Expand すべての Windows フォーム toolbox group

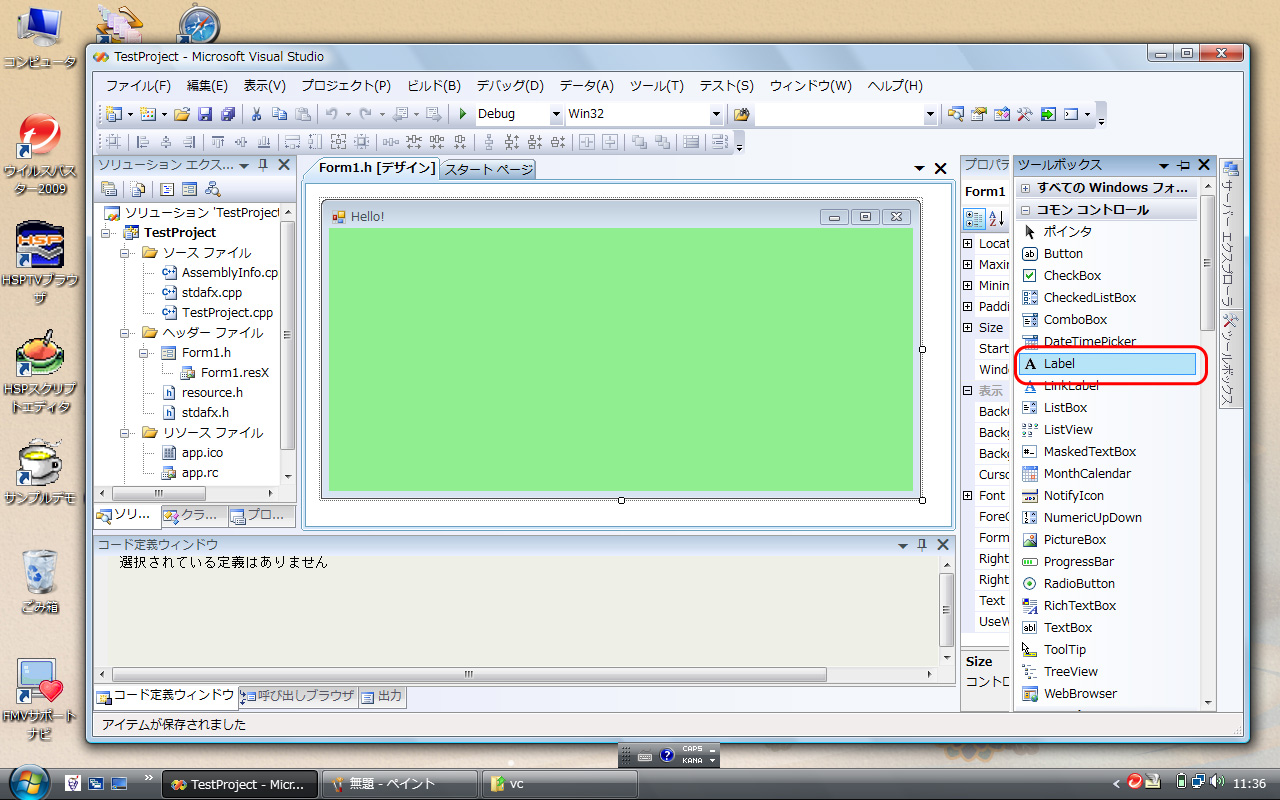1025,188
